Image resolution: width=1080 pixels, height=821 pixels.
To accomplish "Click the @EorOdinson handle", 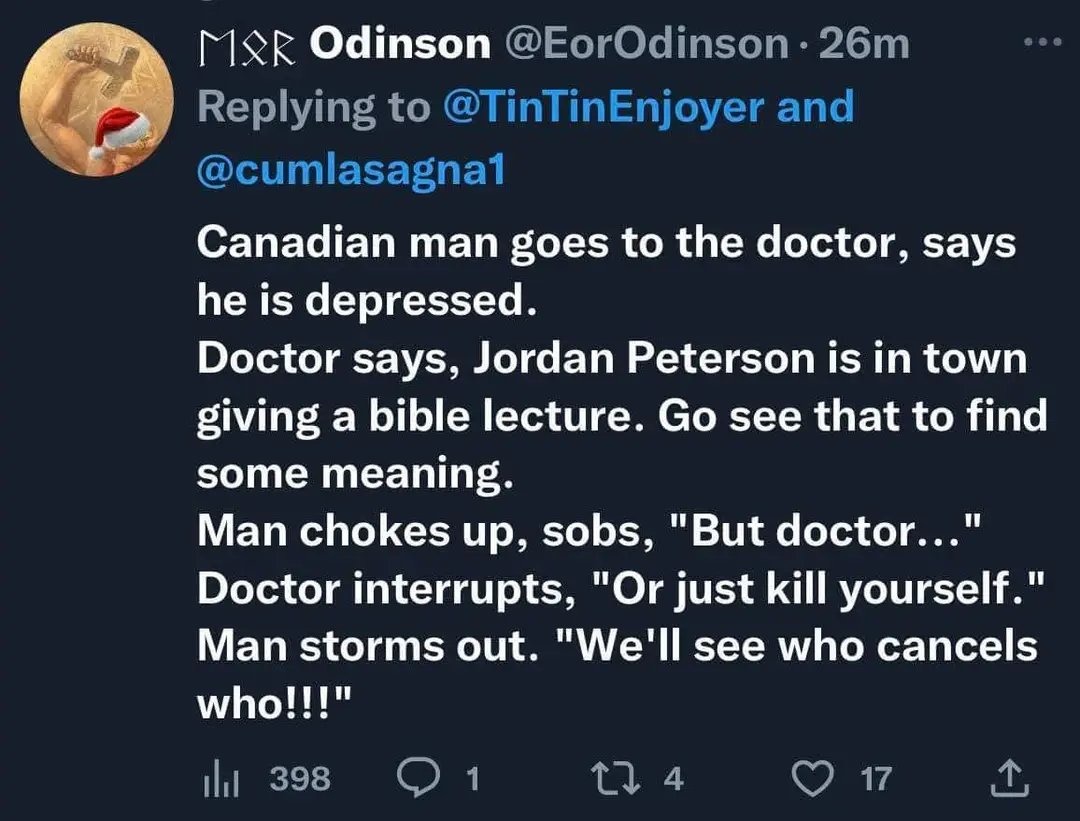I will pos(651,44).
